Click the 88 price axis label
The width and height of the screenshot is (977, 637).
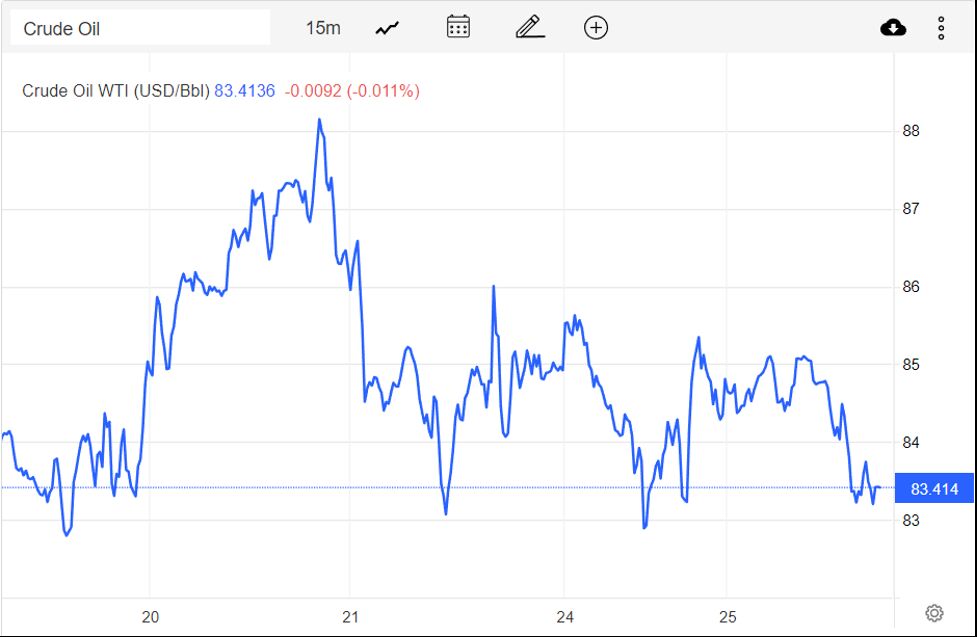point(911,131)
